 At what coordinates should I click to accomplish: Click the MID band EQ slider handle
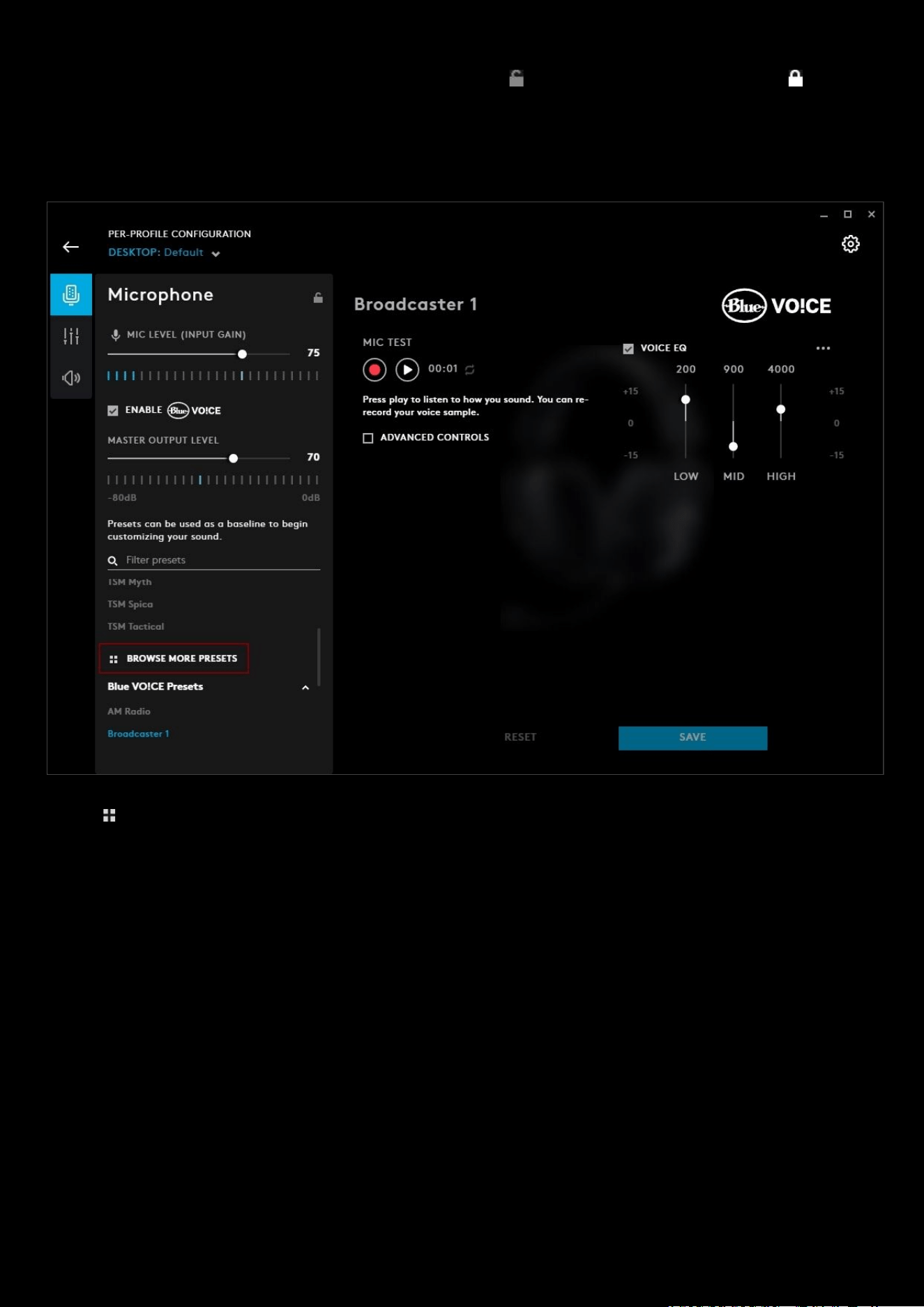click(x=733, y=446)
